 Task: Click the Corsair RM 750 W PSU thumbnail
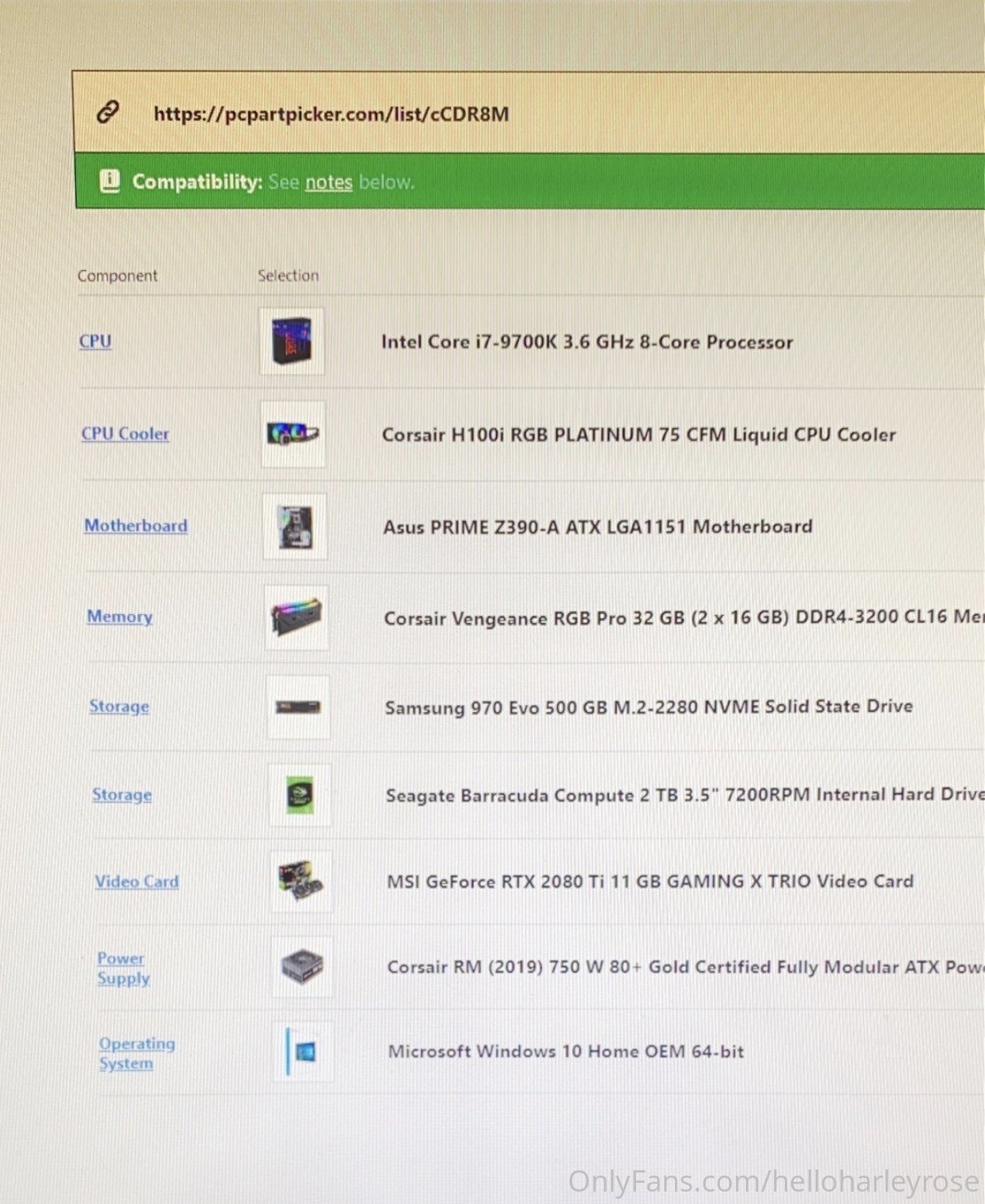click(302, 967)
